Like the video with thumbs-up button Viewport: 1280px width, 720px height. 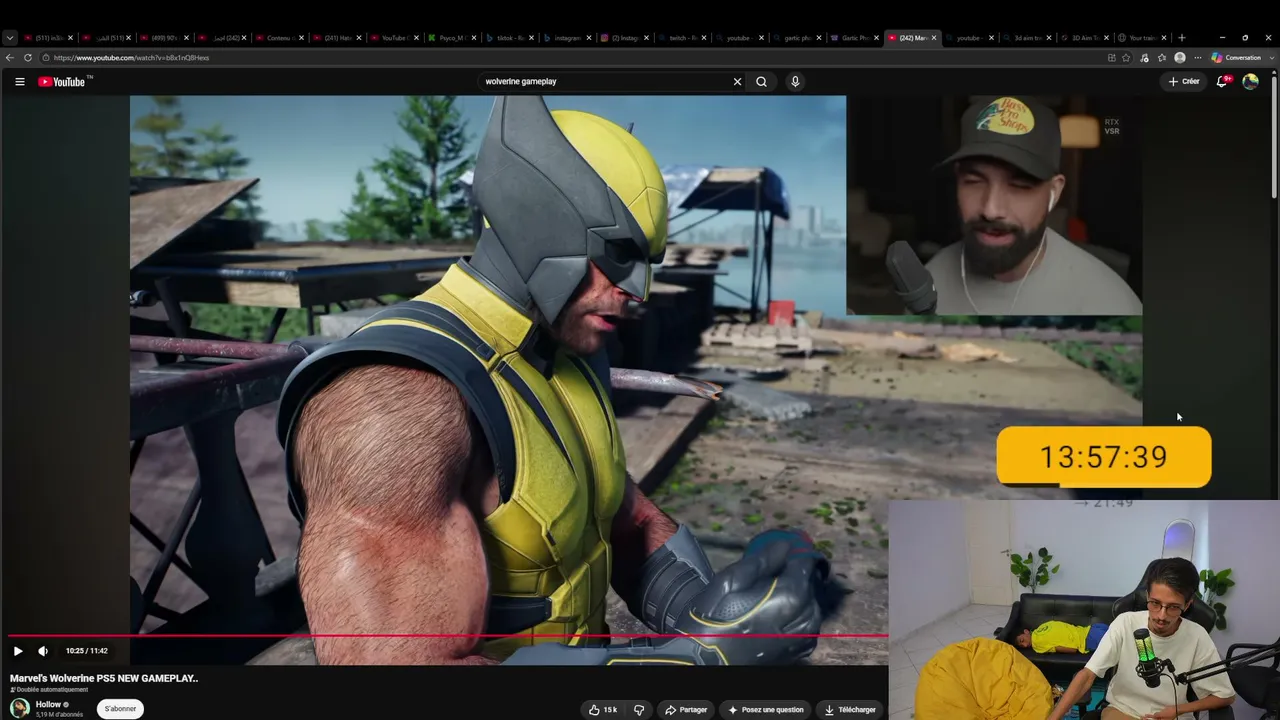[602, 710]
